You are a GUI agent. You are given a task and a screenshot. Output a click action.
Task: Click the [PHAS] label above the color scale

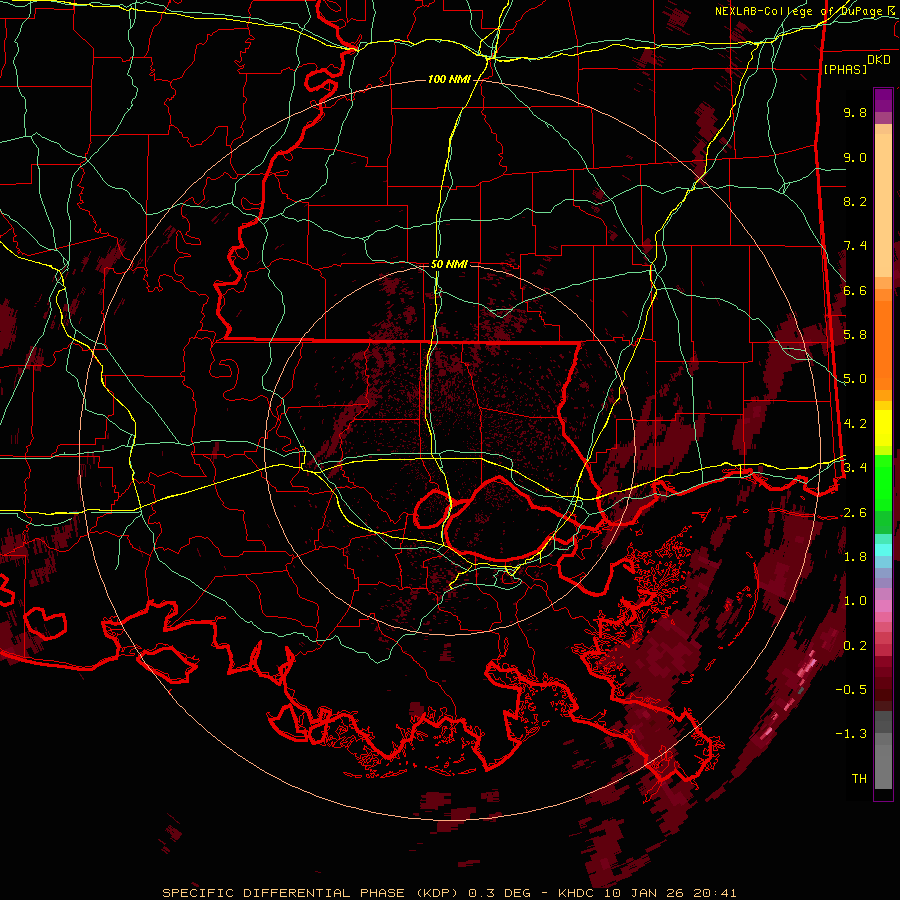[x=845, y=69]
